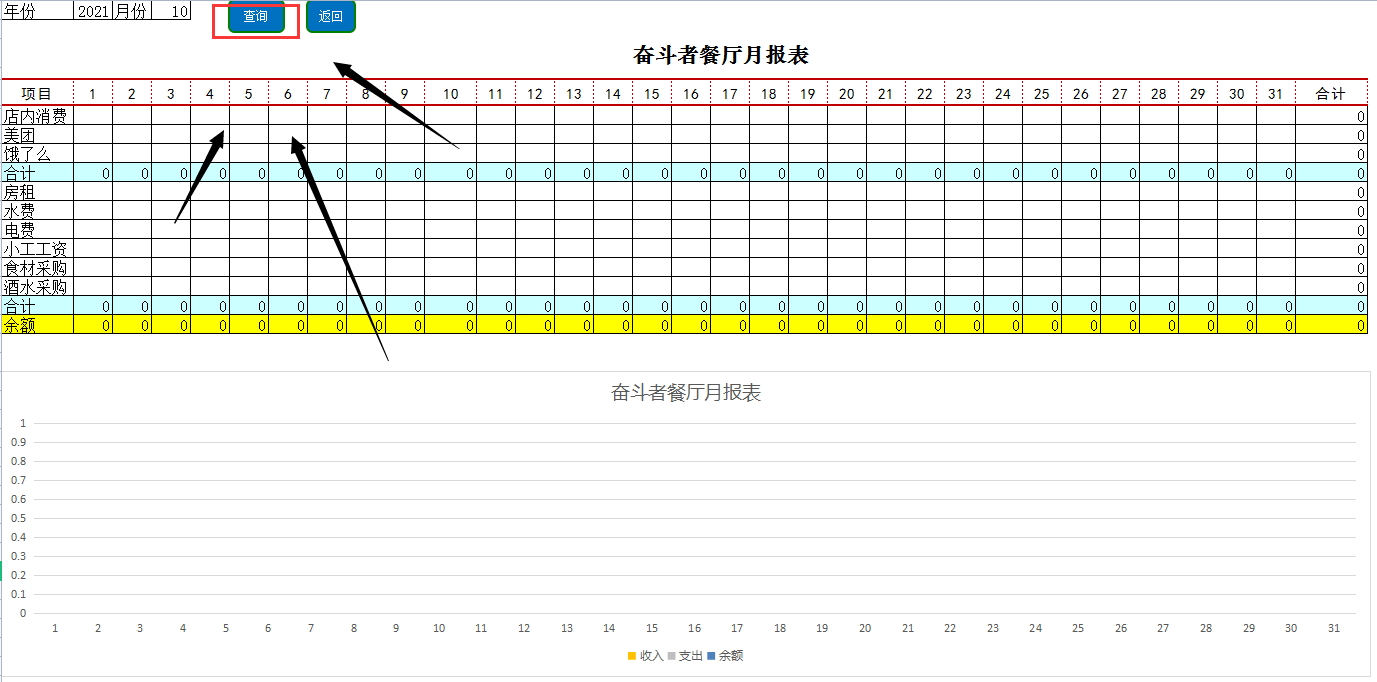Click the 查询 button
This screenshot has height=682, width=1377.
click(x=256, y=17)
